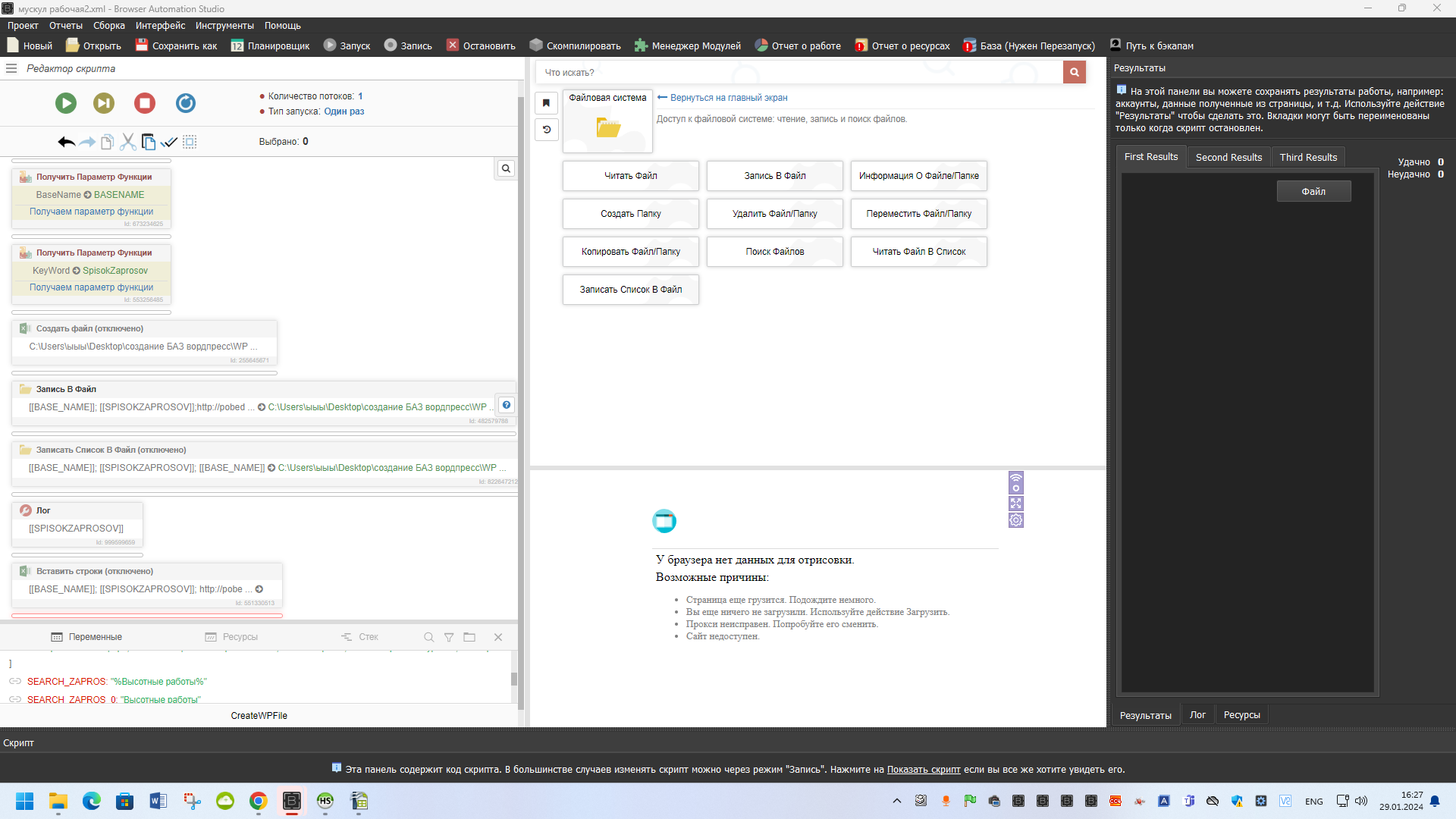Open the Редактор скрипта hamburger menu
This screenshot has width=1456, height=819.
coord(11,68)
